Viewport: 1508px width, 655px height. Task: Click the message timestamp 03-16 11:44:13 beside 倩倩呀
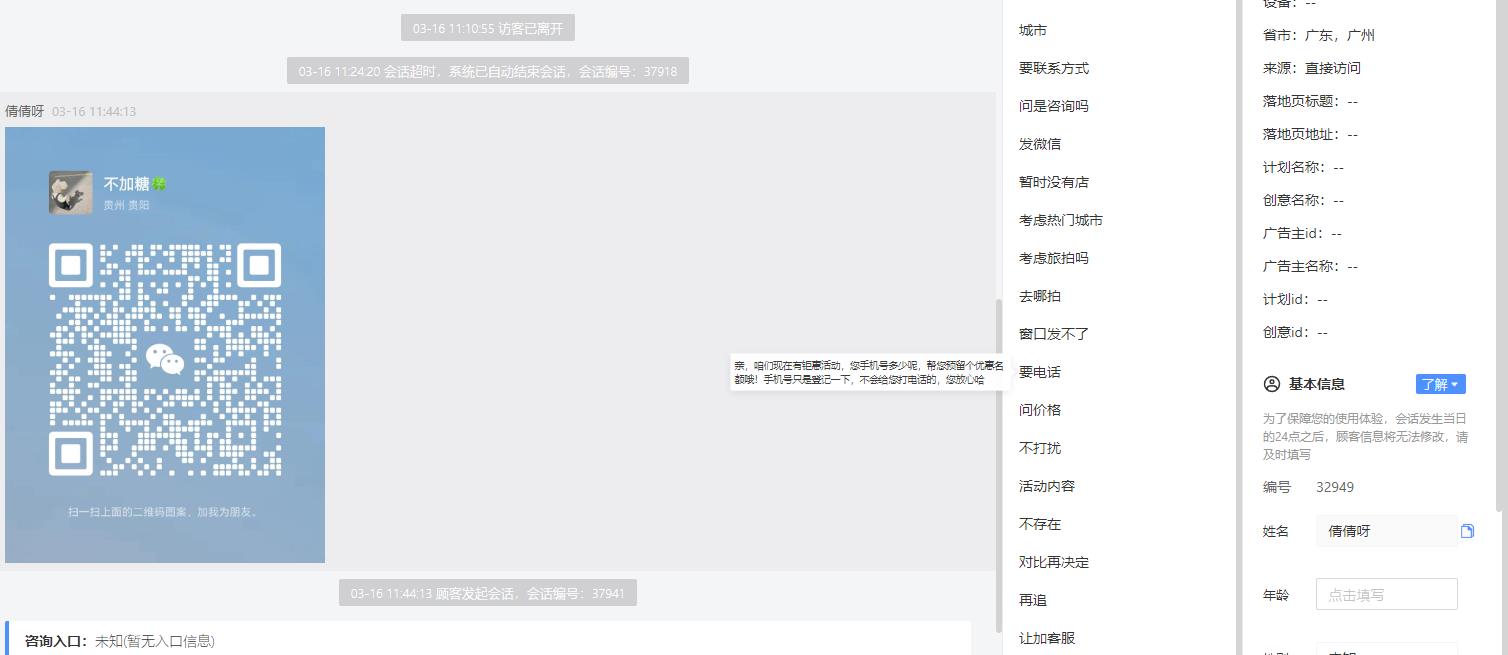pos(94,112)
